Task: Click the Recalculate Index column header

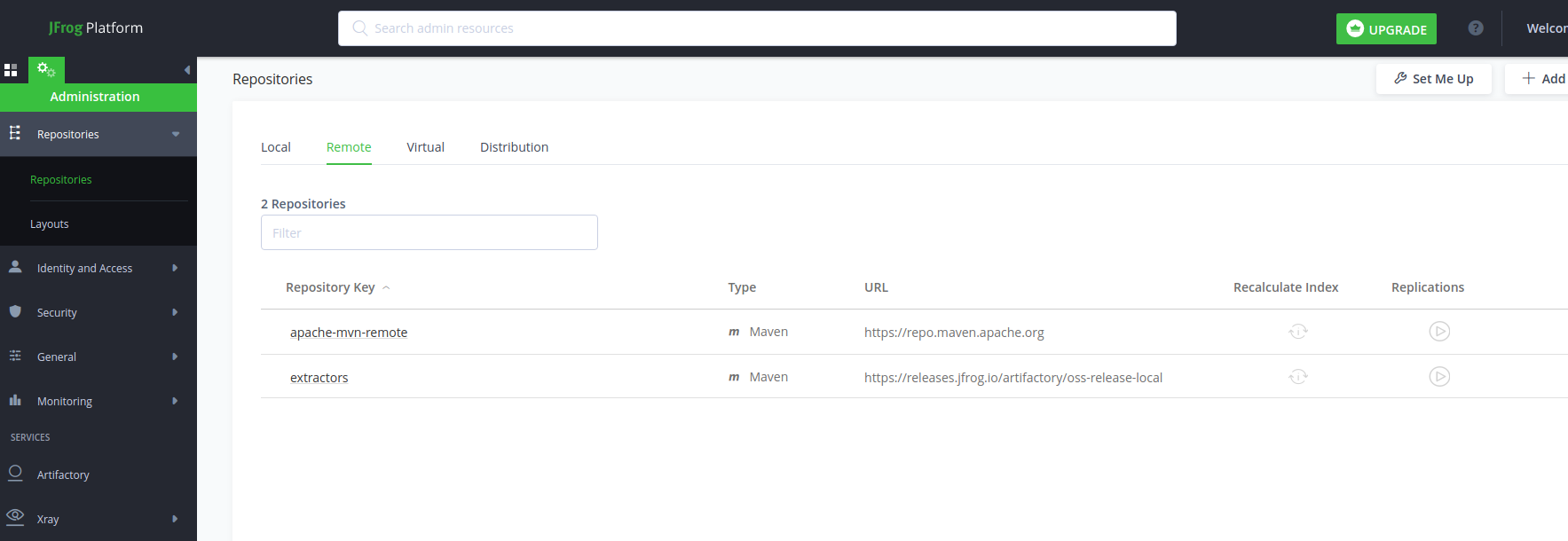Action: 1286,287
